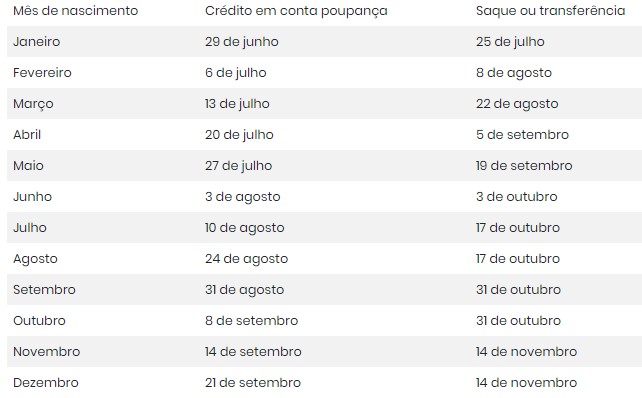Click the Julho month cell

[30, 228]
